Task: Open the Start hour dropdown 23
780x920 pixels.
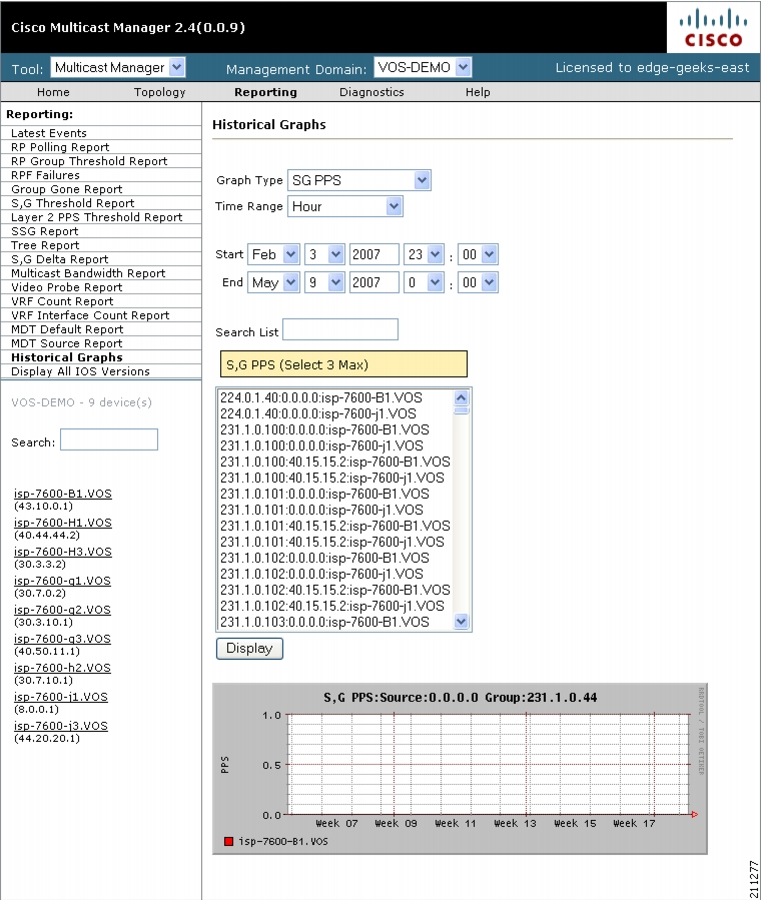Action: (424, 255)
